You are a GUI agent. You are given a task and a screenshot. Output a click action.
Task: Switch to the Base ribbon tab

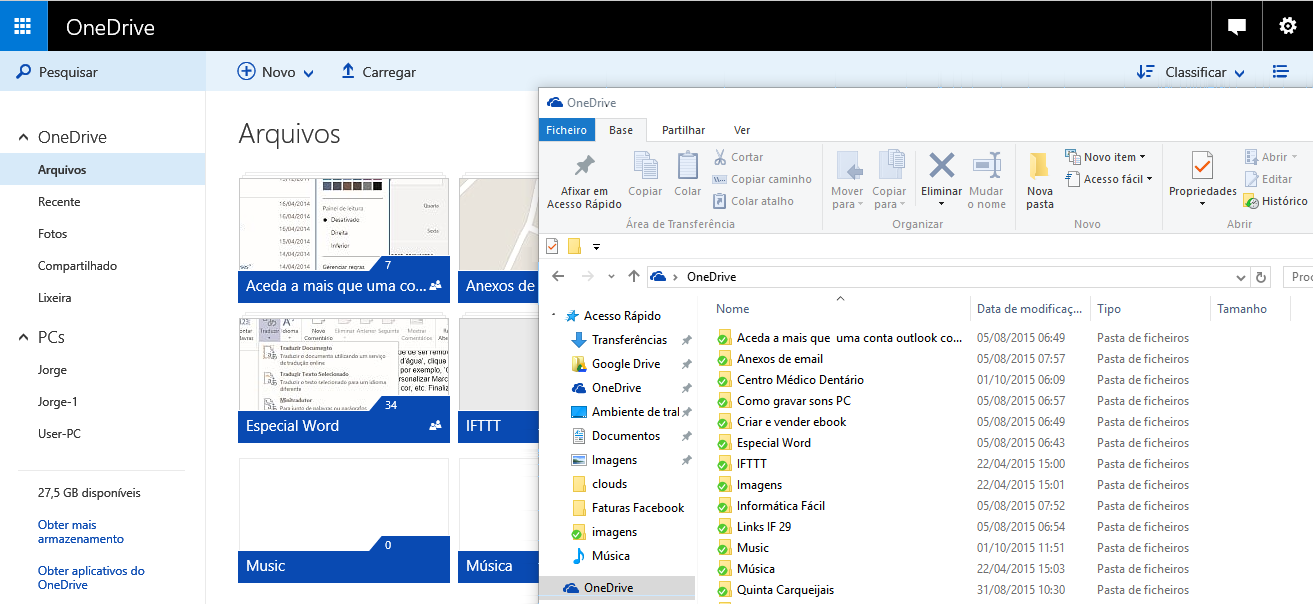[621, 130]
